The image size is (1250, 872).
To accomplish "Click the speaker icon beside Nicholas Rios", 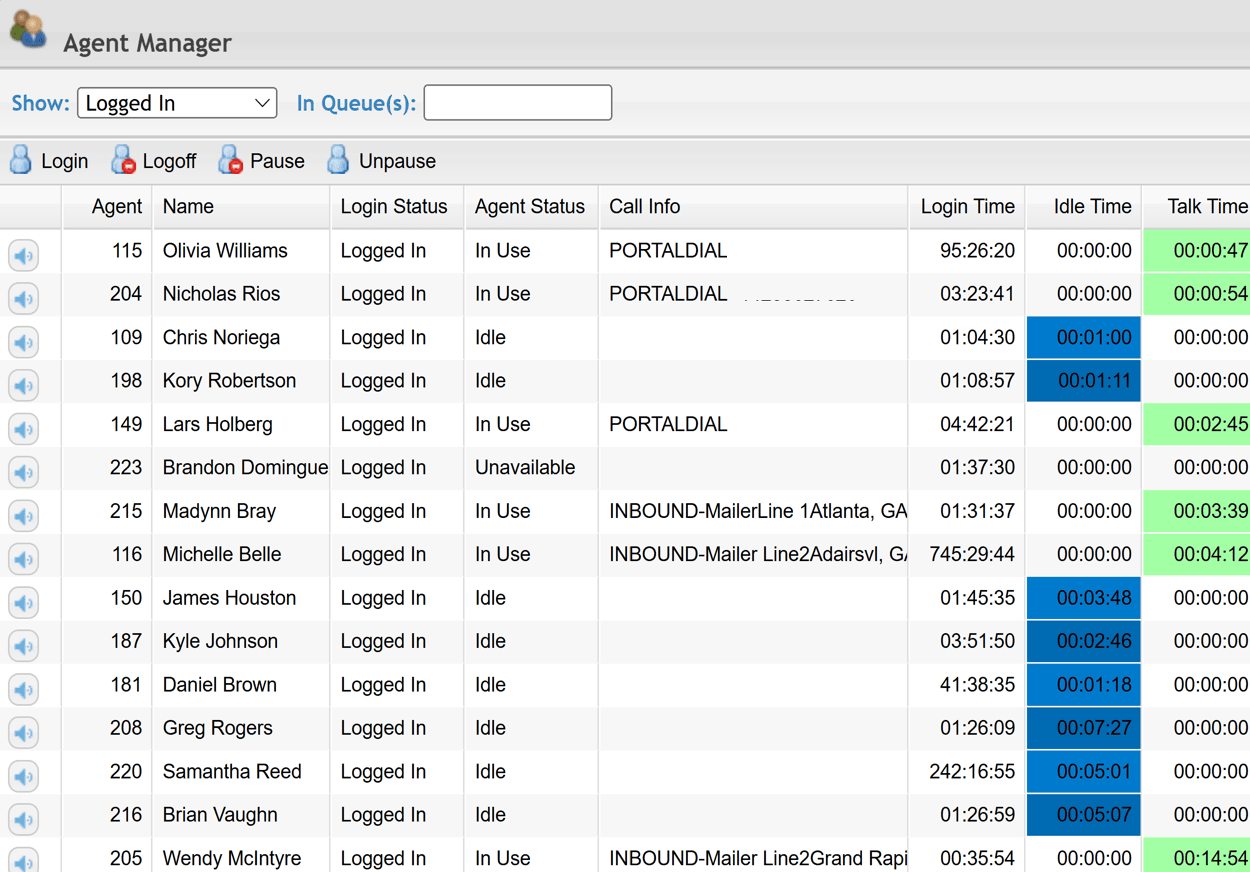I will coord(24,298).
